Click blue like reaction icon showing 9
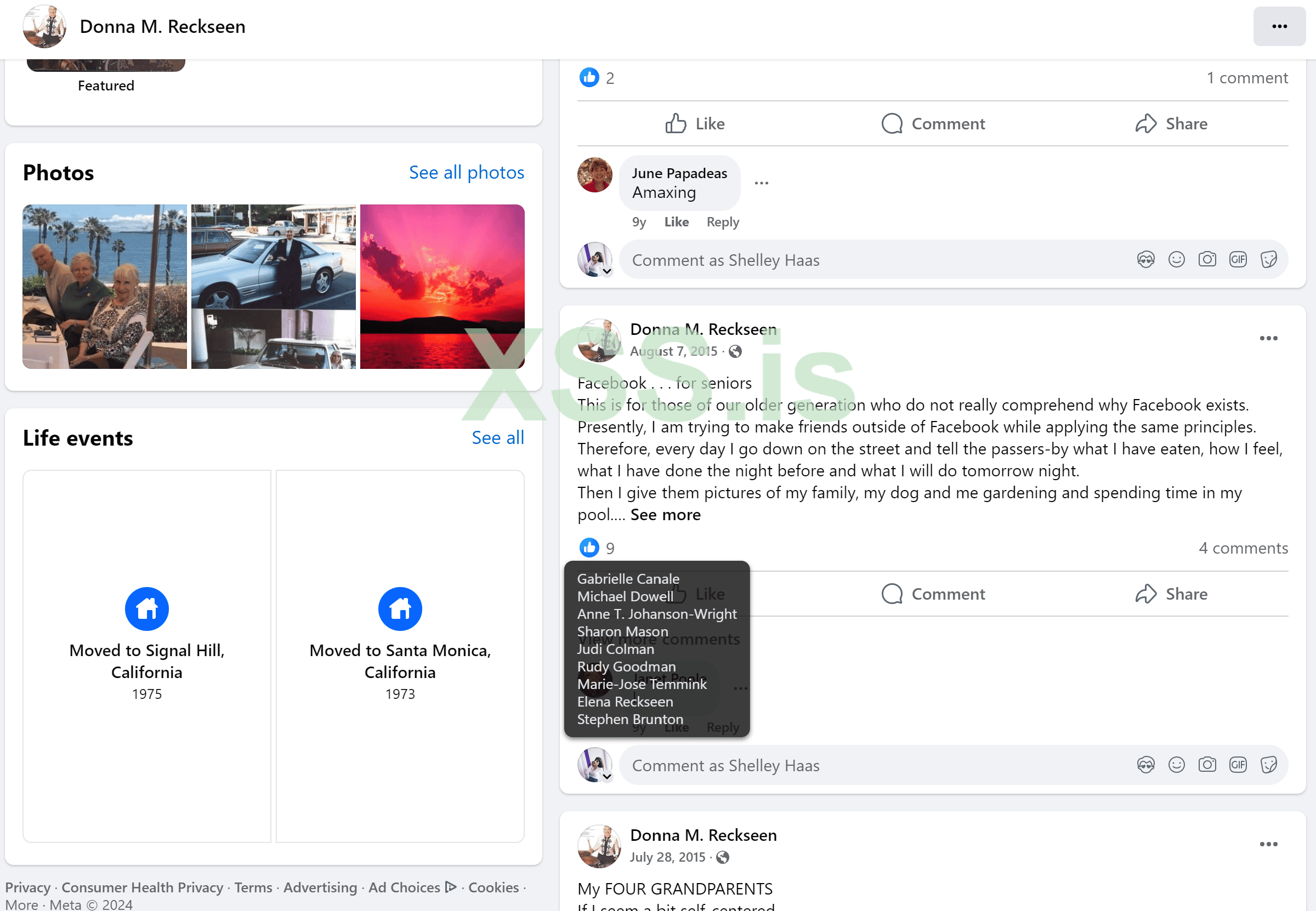The height and width of the screenshot is (911, 1316). [x=589, y=548]
